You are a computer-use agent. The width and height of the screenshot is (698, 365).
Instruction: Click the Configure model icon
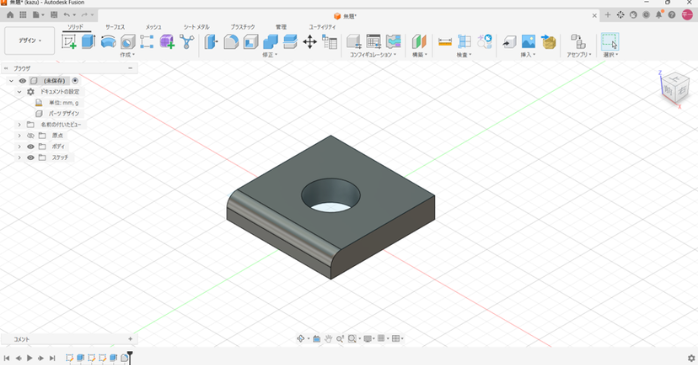click(x=354, y=42)
